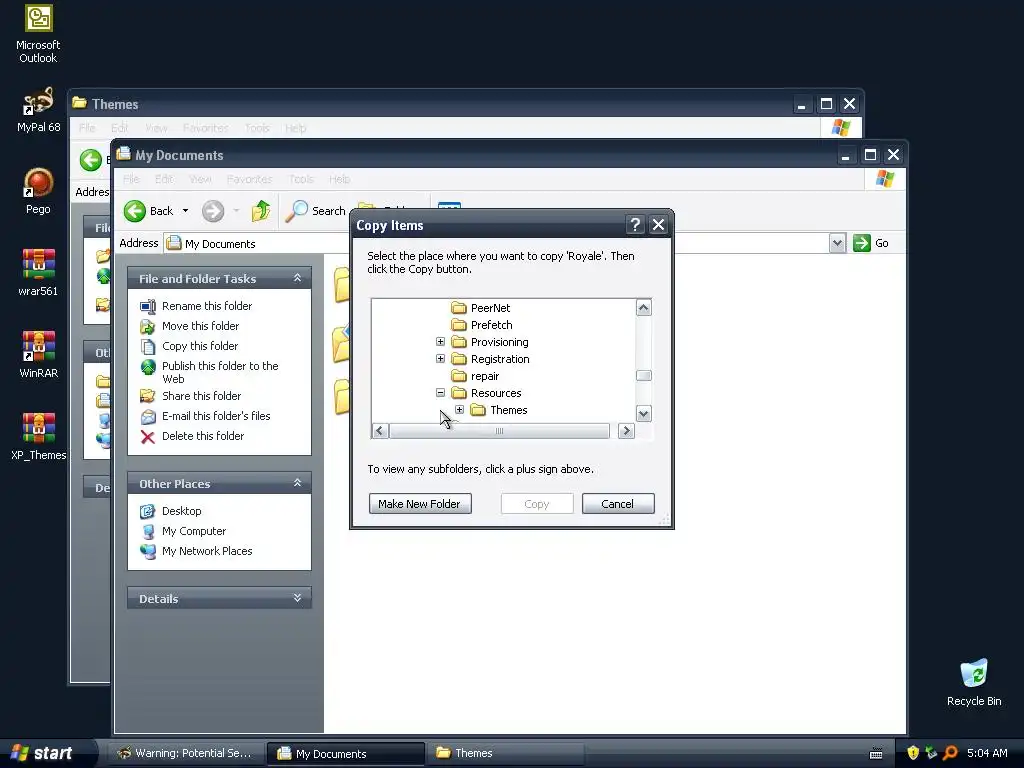Screen dimensions: 1024x768
Task: Switch to Themes window via taskbar
Action: click(504, 753)
